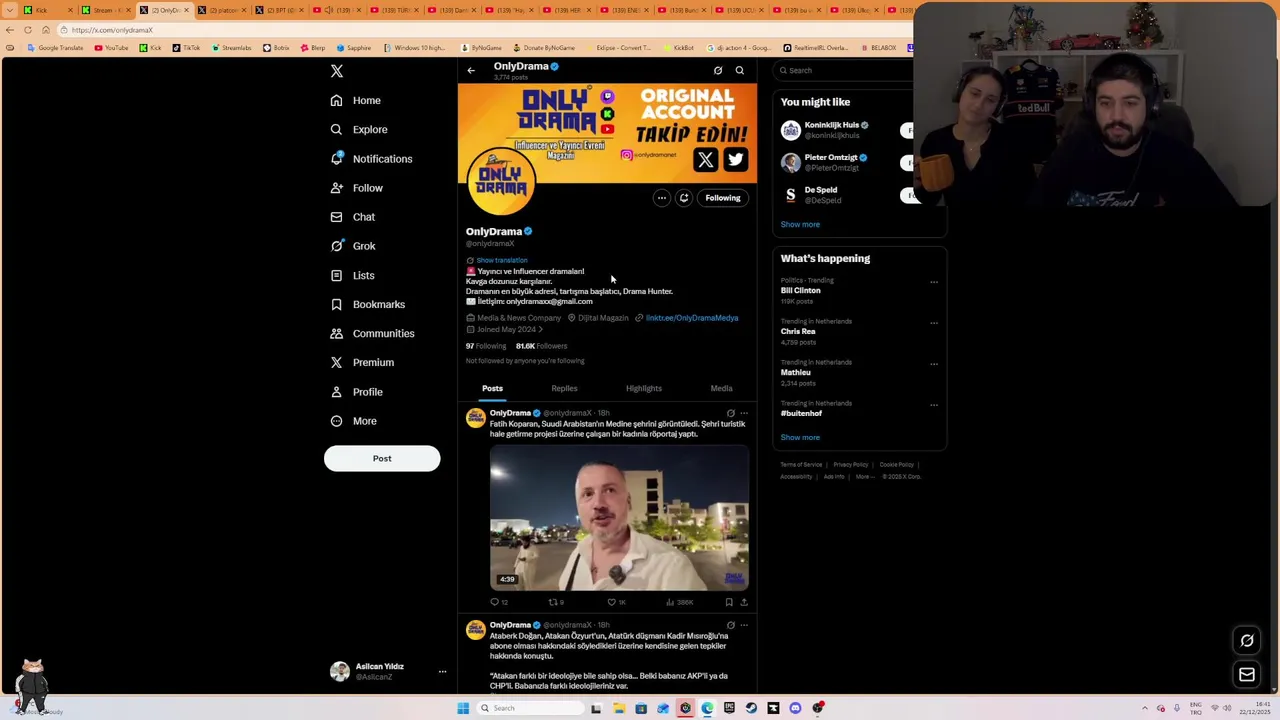Click the X logo in the sidebar
1280x720 pixels.
click(x=337, y=71)
